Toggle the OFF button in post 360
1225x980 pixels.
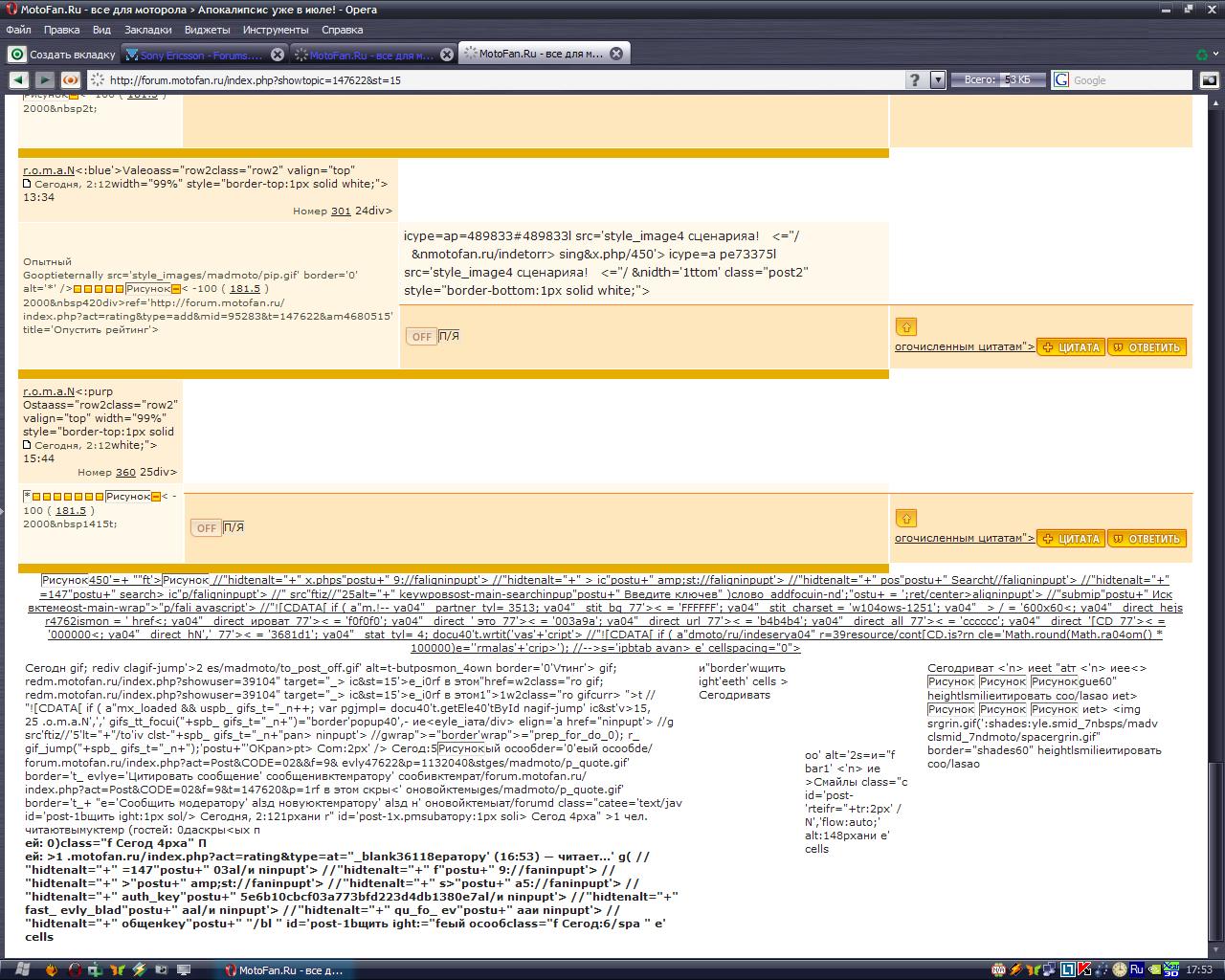[206, 527]
